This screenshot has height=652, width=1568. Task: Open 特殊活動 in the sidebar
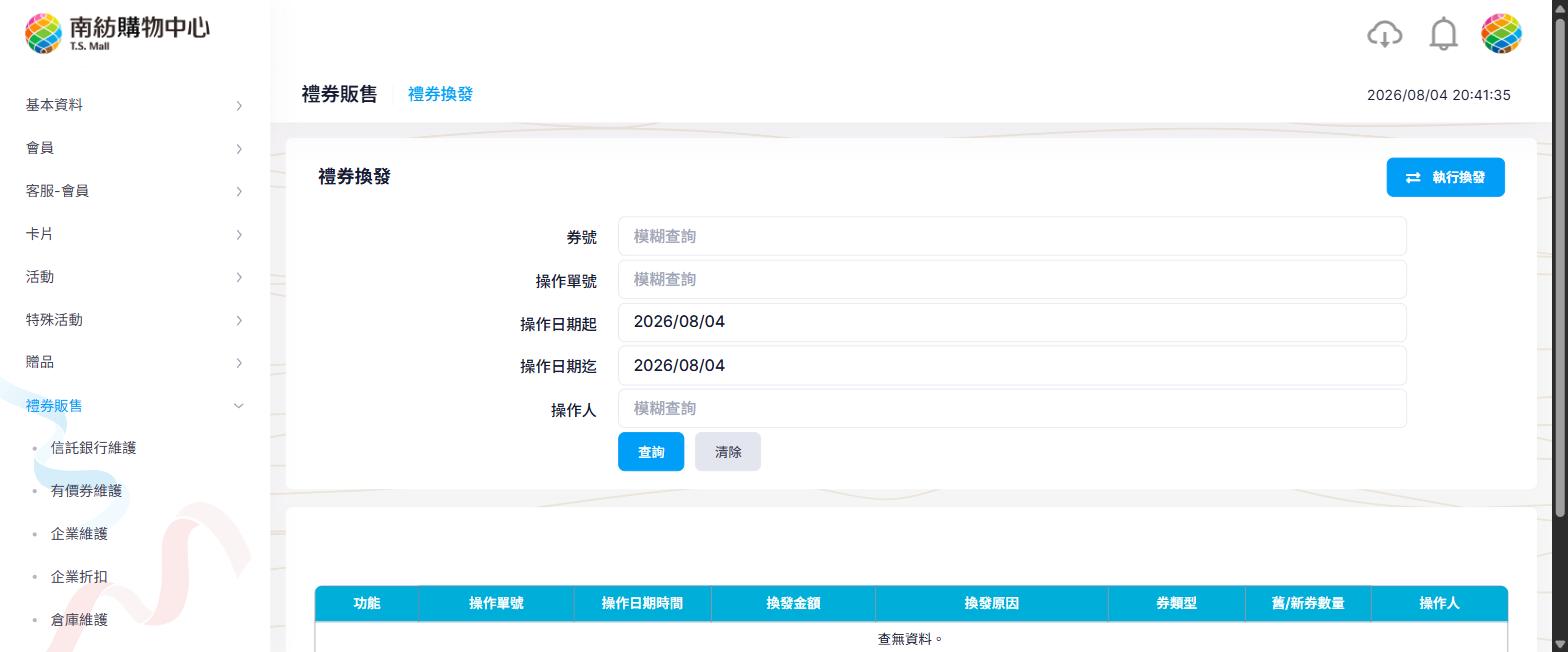[x=54, y=320]
